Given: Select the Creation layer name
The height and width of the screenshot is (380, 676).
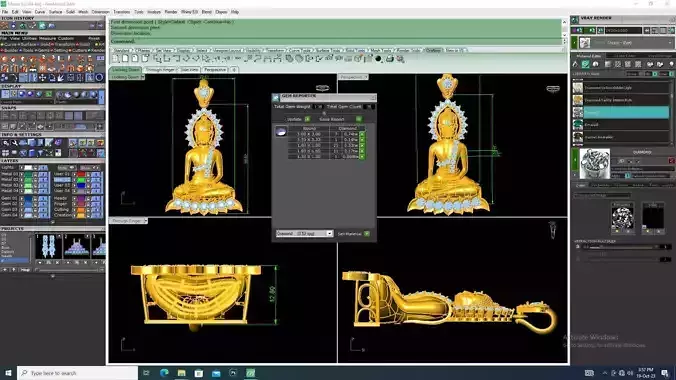Looking at the screenshot, I should pos(63,215).
